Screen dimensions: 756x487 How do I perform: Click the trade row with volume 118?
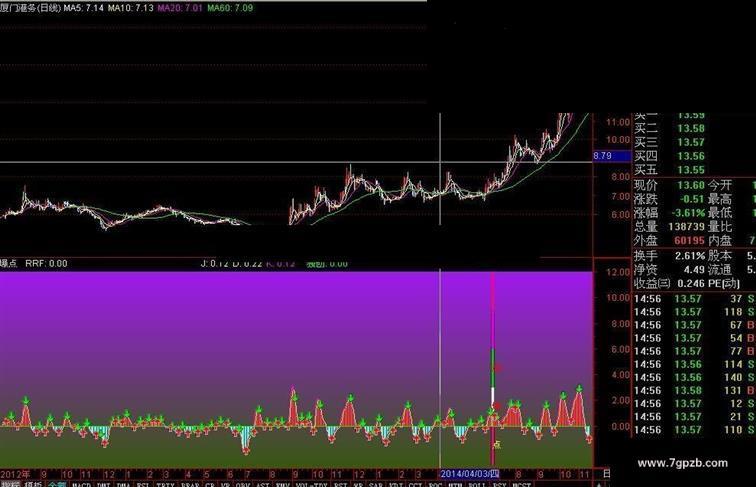click(x=694, y=312)
